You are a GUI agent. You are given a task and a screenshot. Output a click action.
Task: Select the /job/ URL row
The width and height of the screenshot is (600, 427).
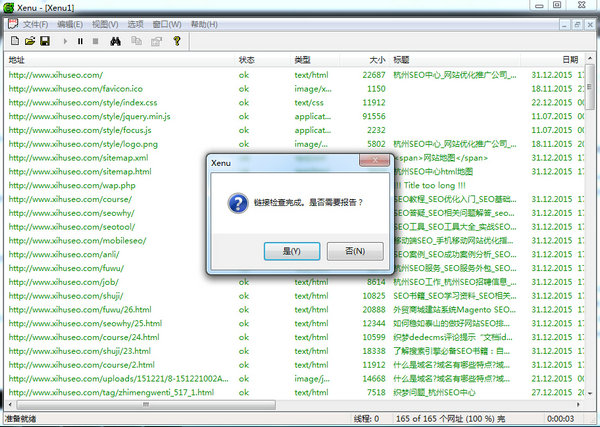pos(295,282)
